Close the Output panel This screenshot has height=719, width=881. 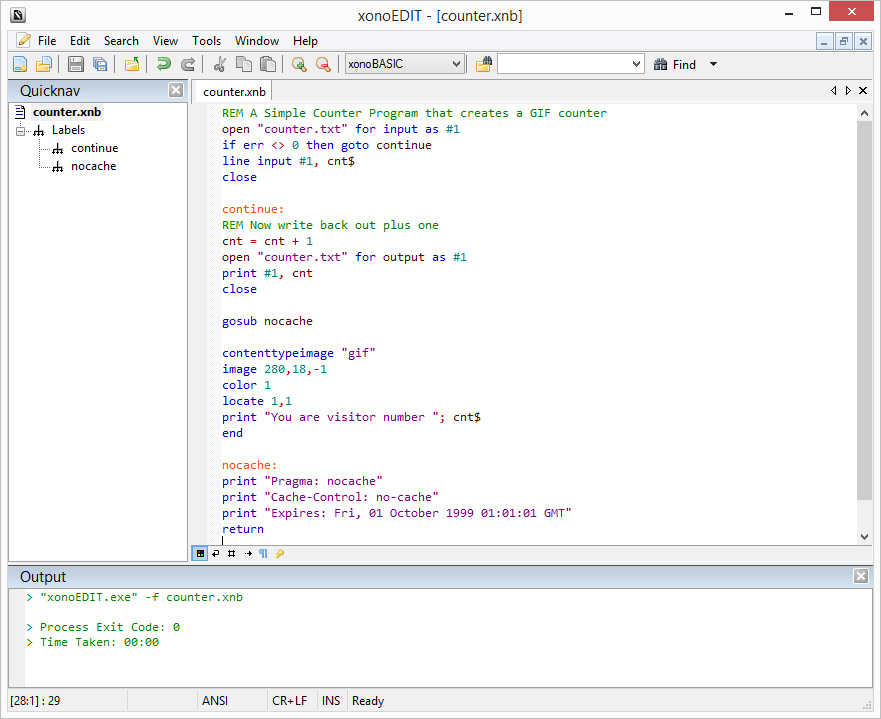861,576
